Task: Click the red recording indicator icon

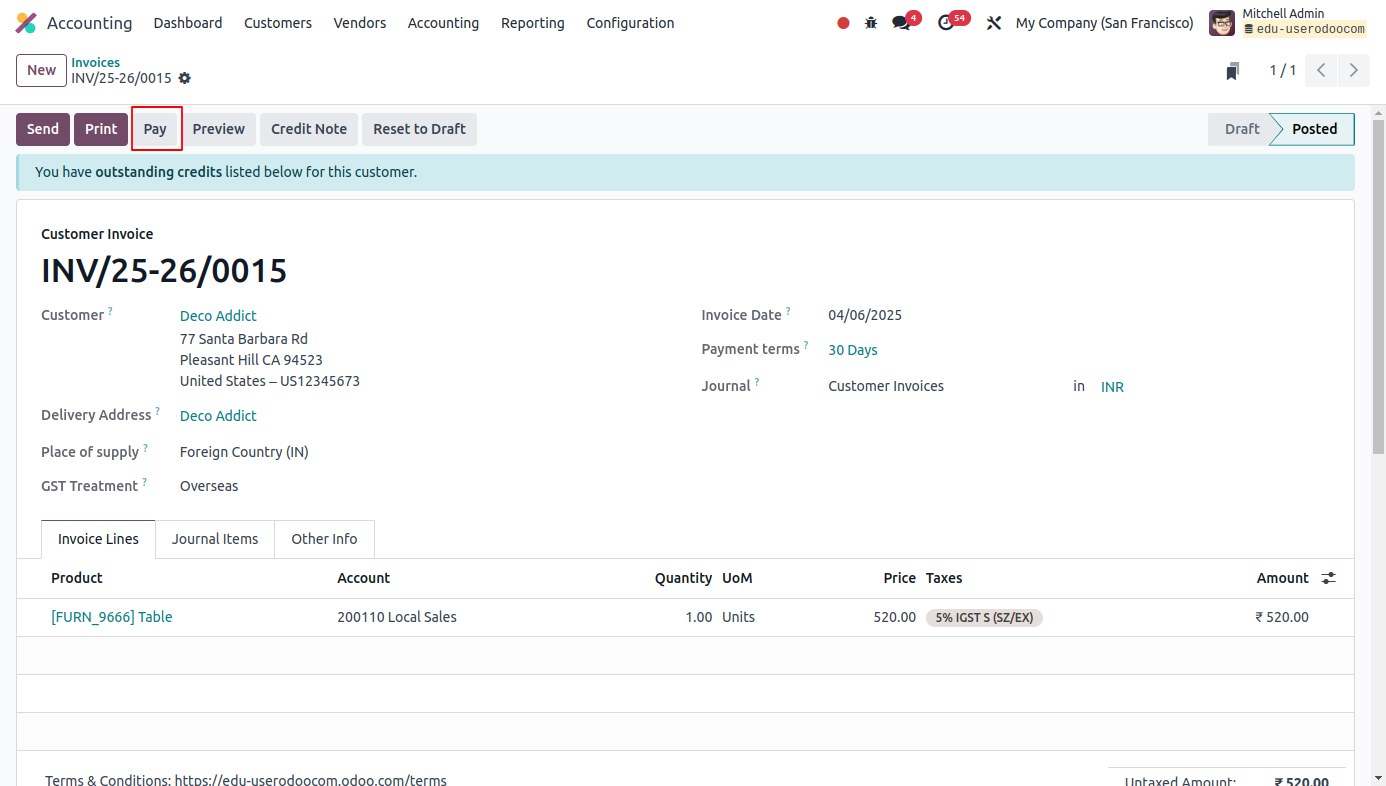Action: (x=843, y=23)
